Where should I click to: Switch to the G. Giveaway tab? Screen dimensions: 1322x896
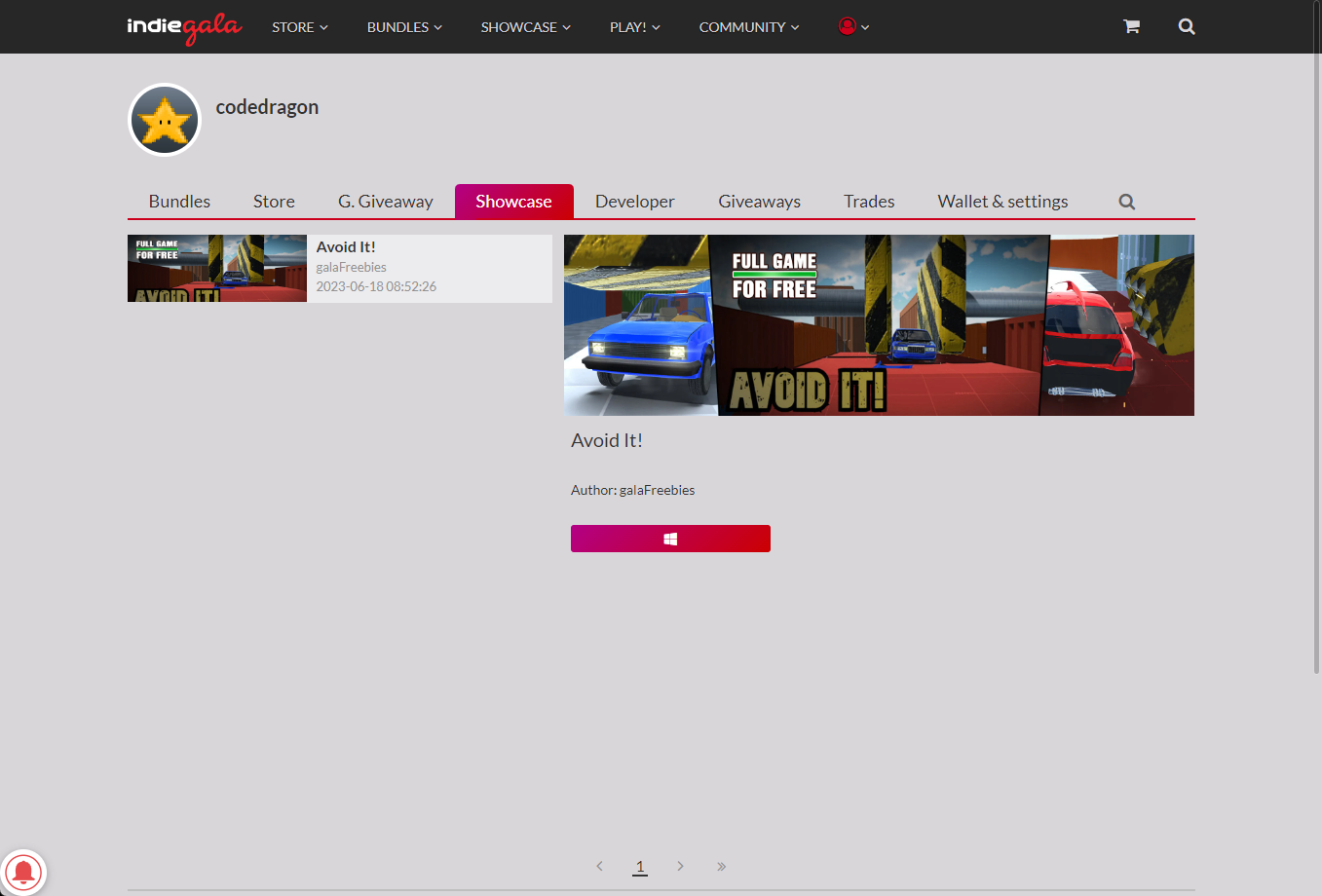386,202
